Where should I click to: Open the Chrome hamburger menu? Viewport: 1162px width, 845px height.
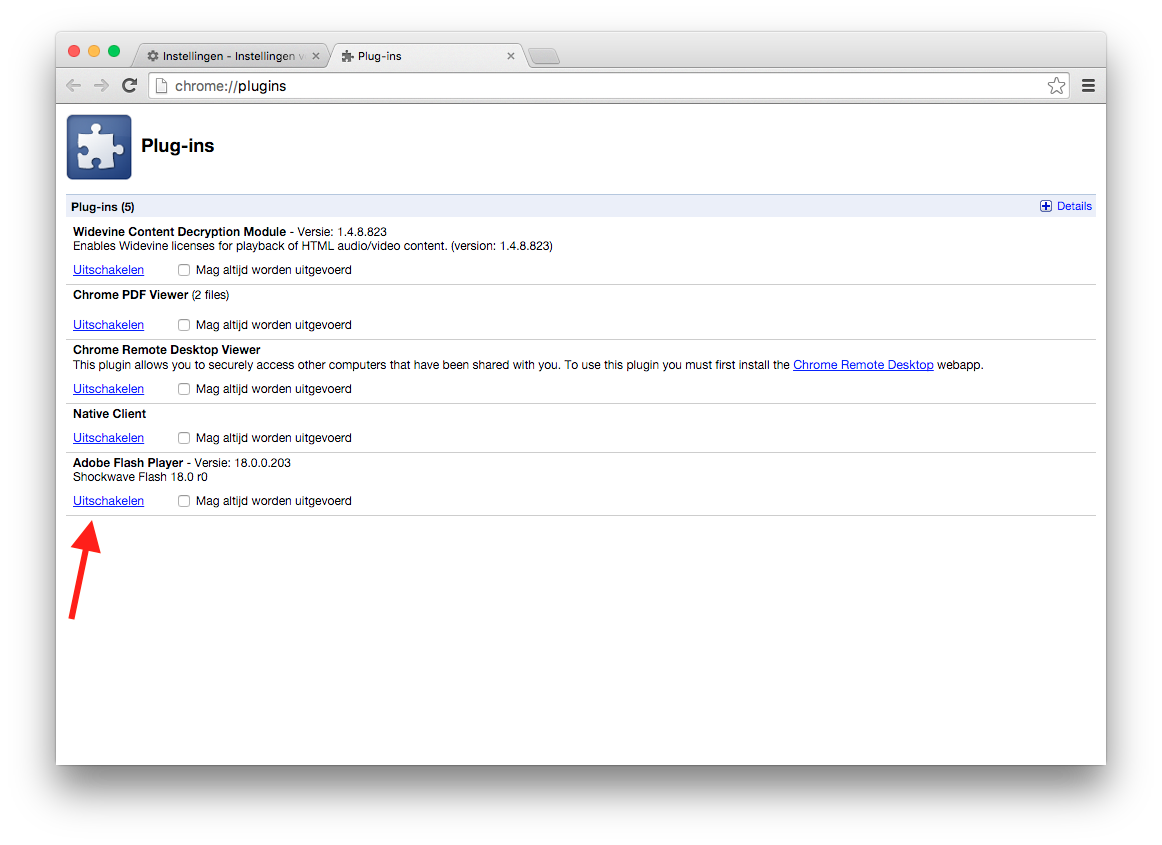pos(1089,86)
